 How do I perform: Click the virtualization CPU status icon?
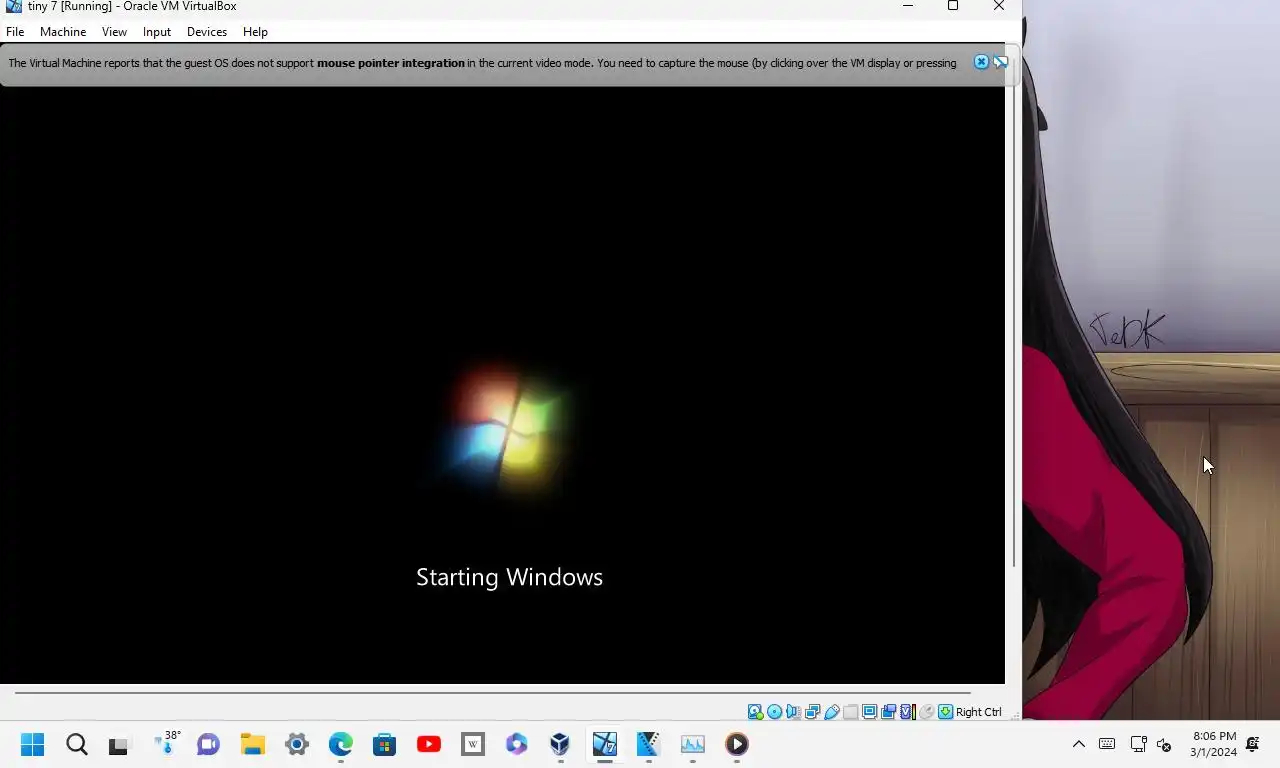[x=907, y=712]
